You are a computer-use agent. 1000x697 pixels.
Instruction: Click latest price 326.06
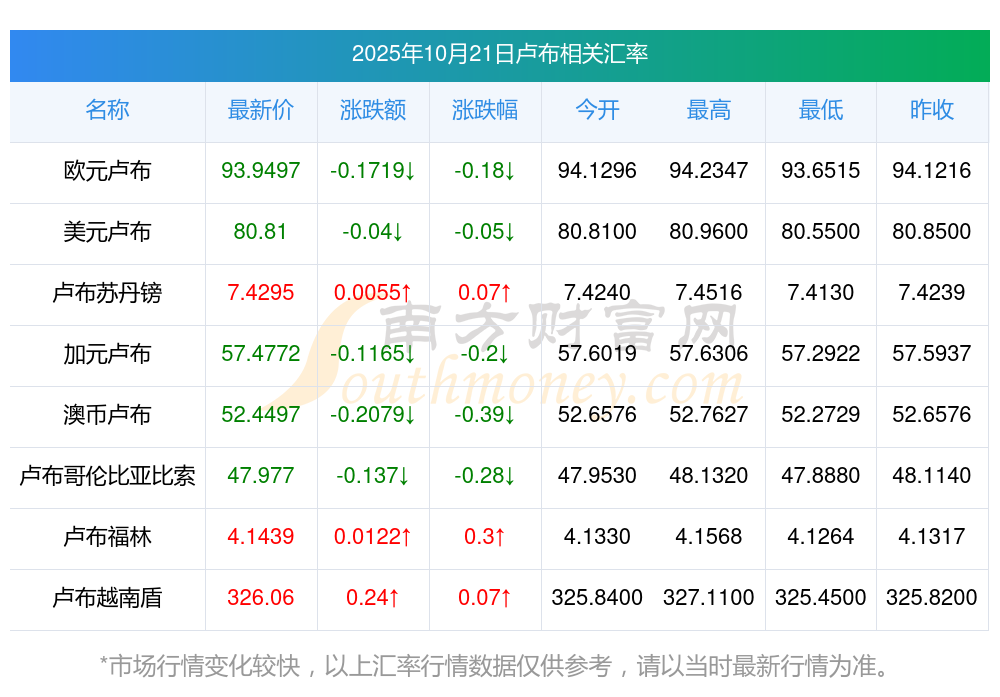pyautogui.click(x=260, y=598)
